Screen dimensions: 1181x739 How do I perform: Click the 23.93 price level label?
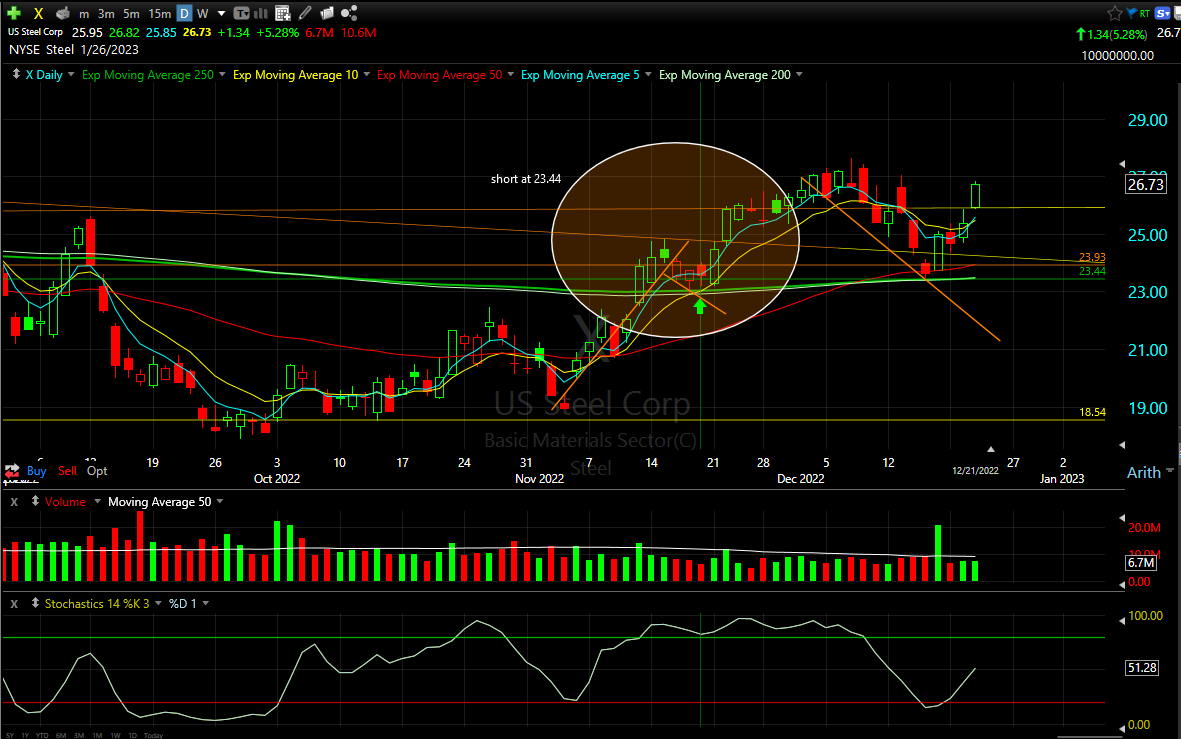click(x=1092, y=257)
